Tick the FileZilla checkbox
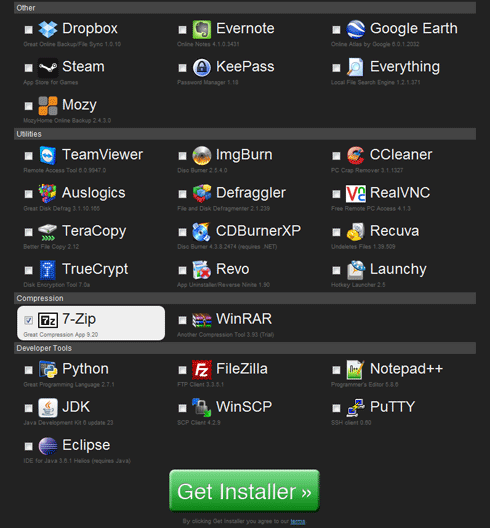This screenshot has height=528, width=490. click(182, 370)
